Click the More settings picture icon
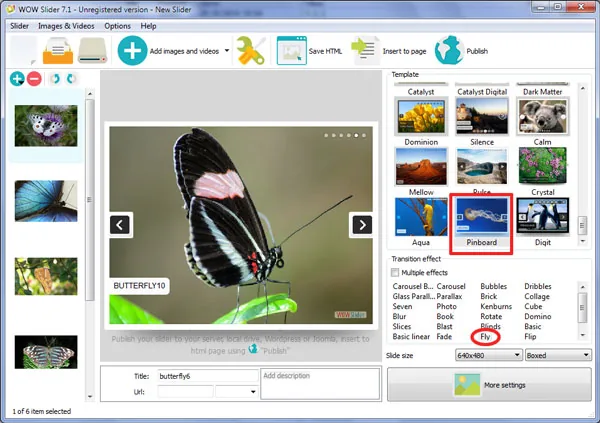This screenshot has width=600, height=423. coord(467,385)
